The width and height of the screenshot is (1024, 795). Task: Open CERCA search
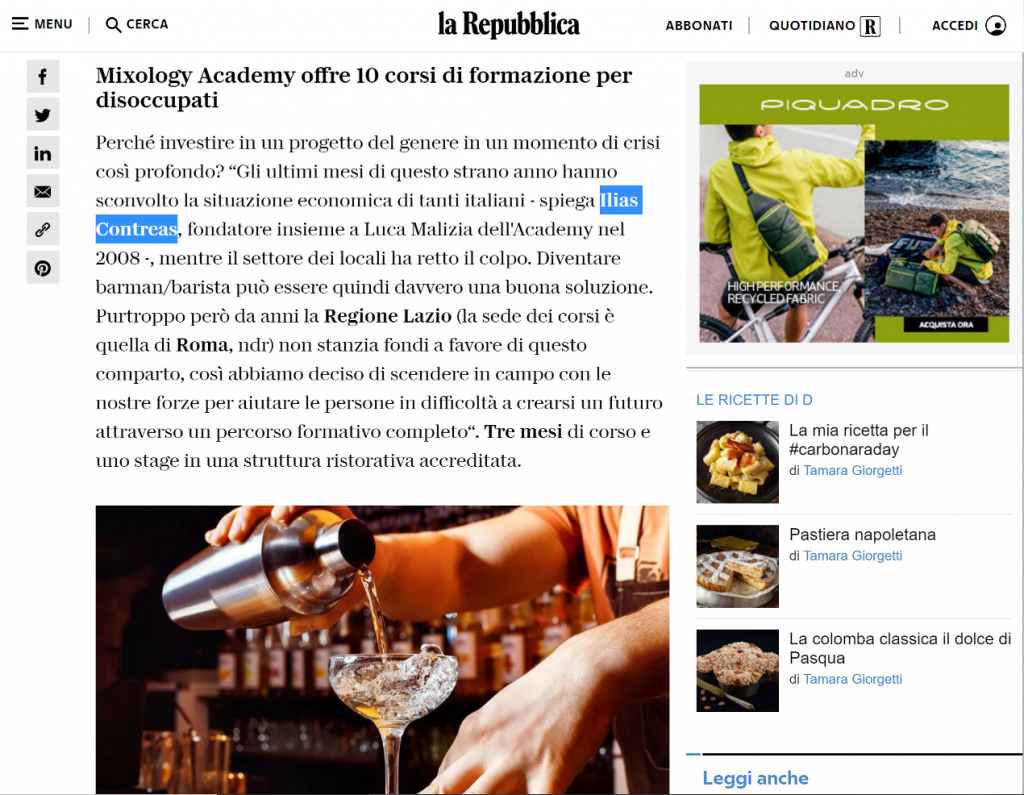click(137, 24)
